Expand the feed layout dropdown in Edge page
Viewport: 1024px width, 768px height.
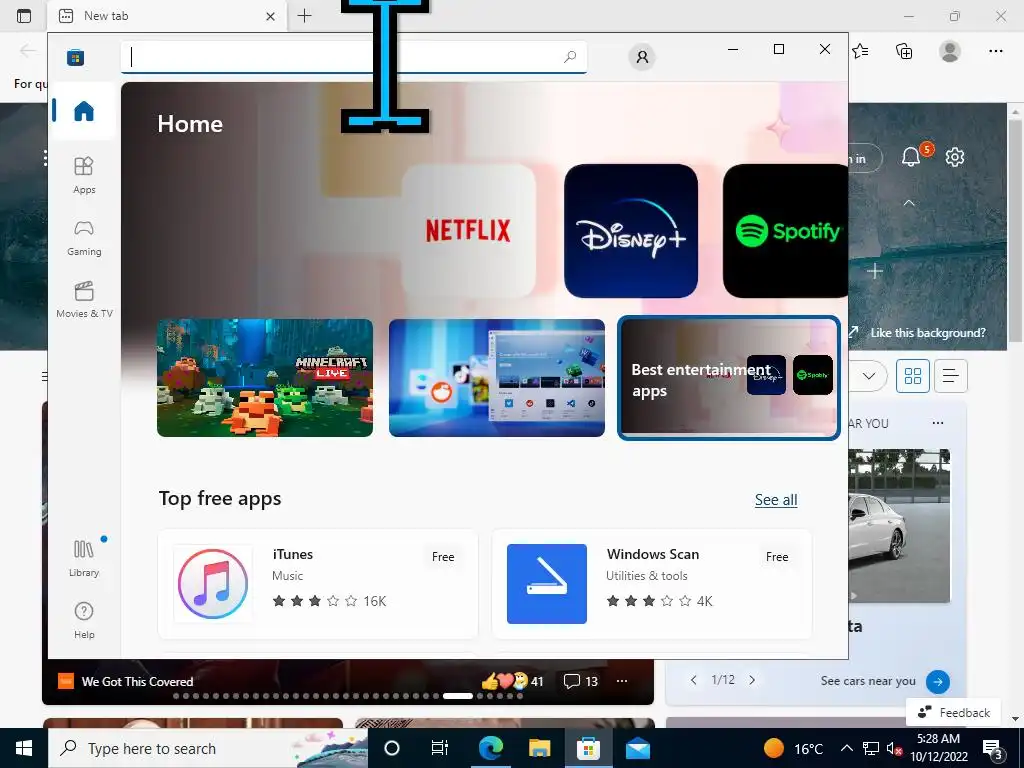coord(869,376)
